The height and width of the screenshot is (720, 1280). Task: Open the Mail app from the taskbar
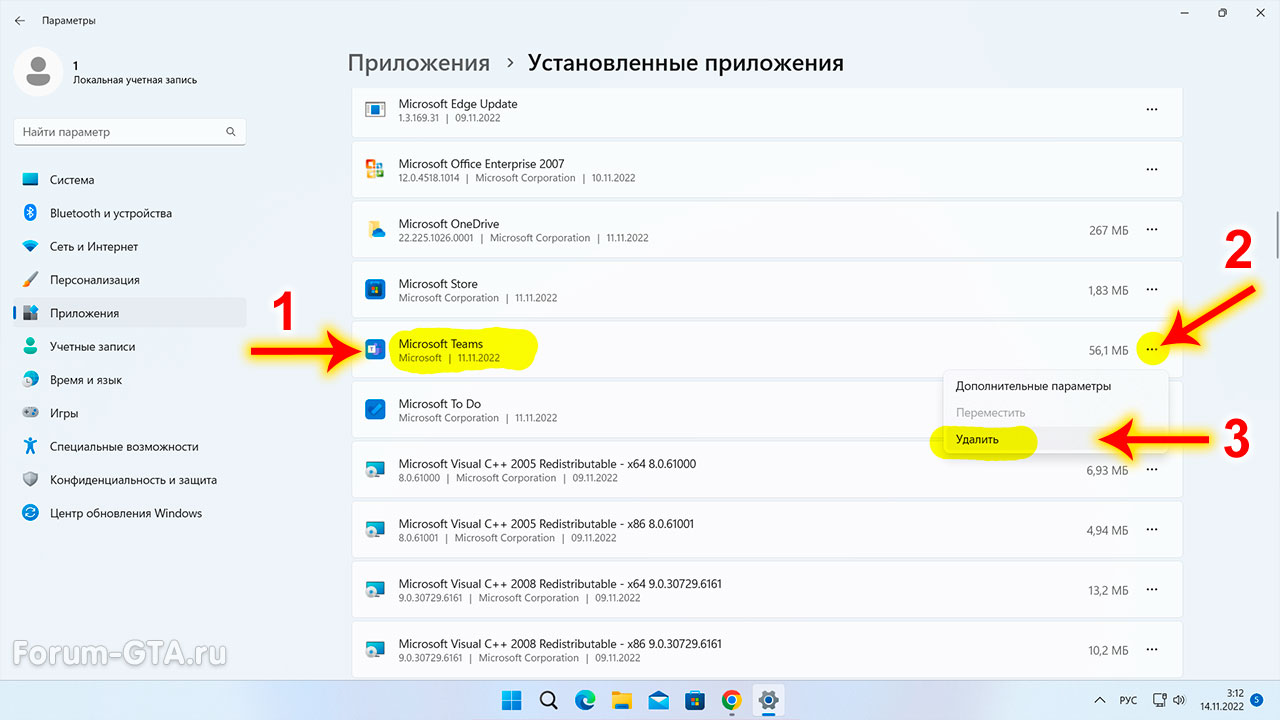(x=658, y=699)
